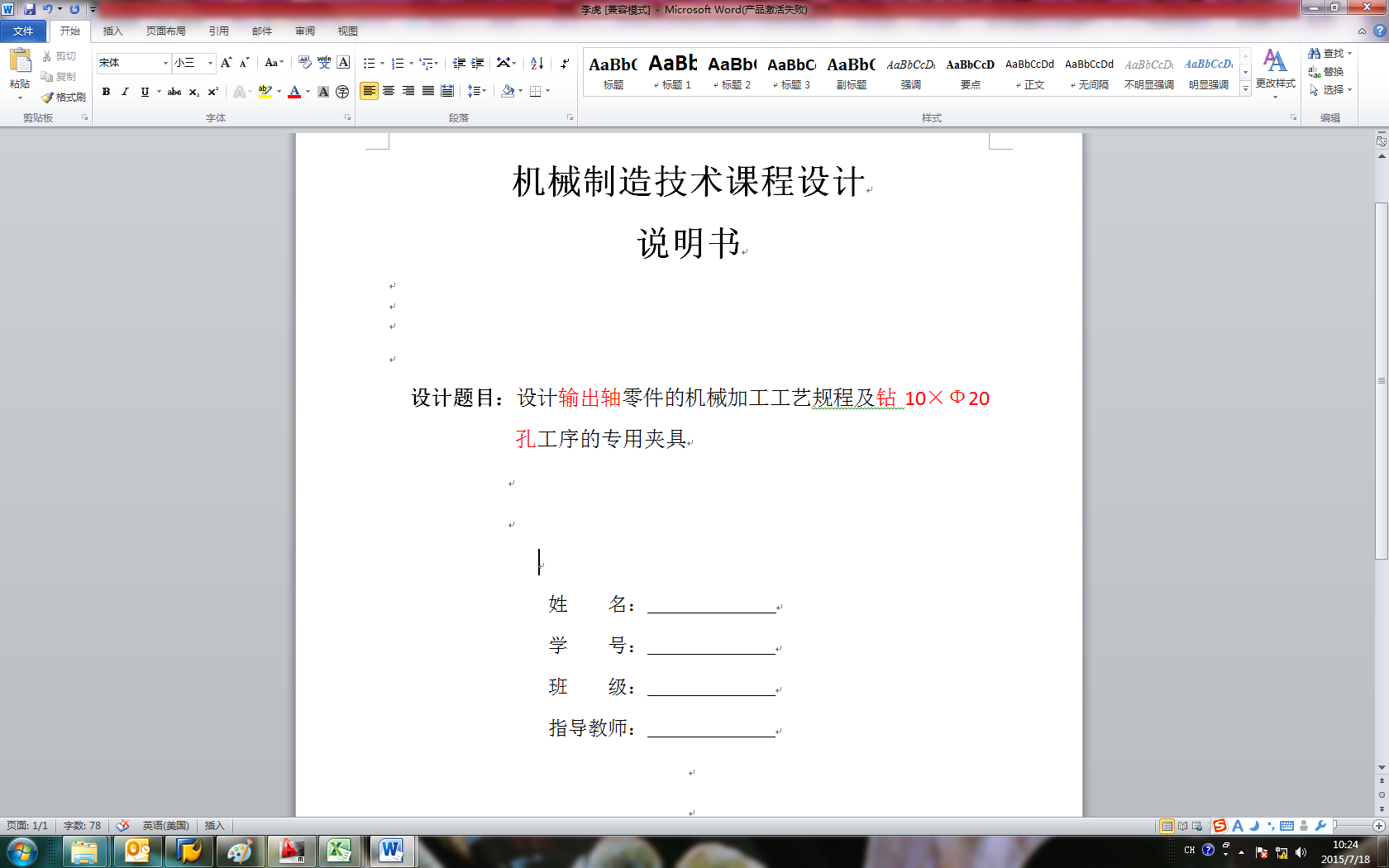Click the Center alignment icon

pyautogui.click(x=389, y=91)
